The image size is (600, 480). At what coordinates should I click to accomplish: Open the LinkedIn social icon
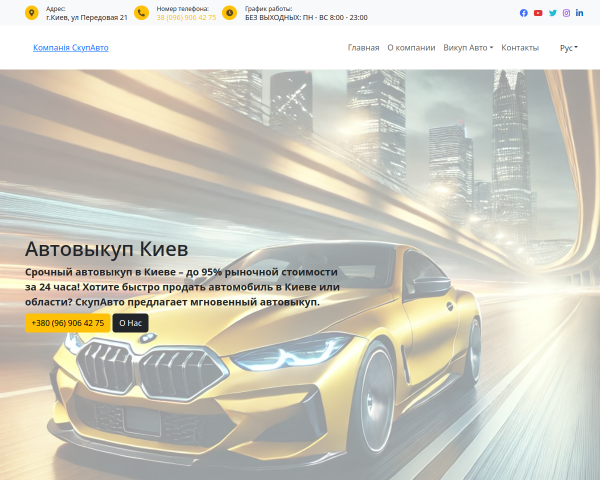[x=579, y=13]
